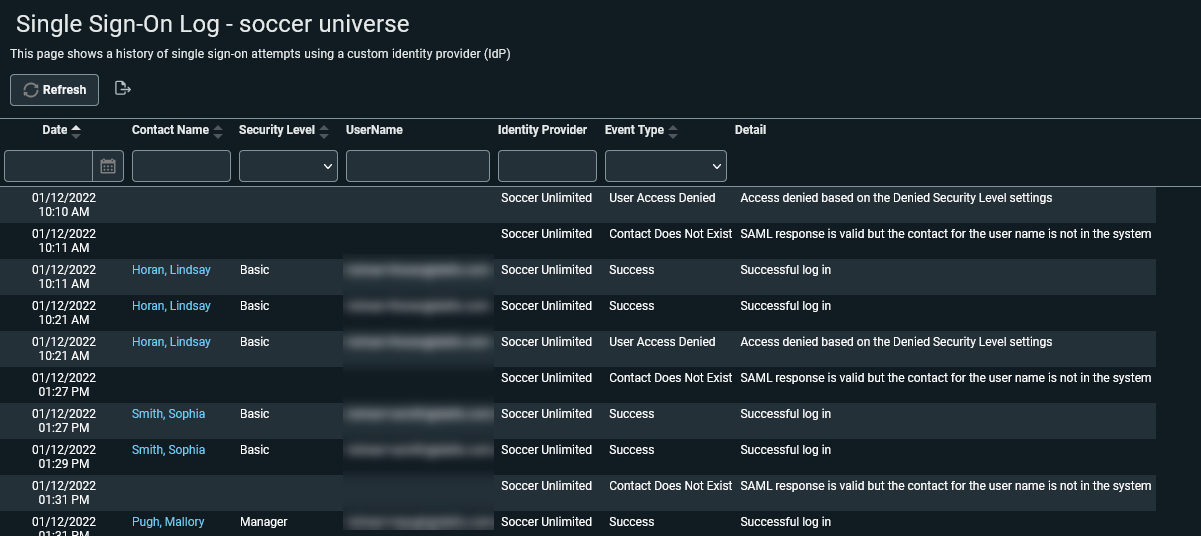The image size is (1201, 536).
Task: Sort by the Date column arrow
Action: [76, 130]
